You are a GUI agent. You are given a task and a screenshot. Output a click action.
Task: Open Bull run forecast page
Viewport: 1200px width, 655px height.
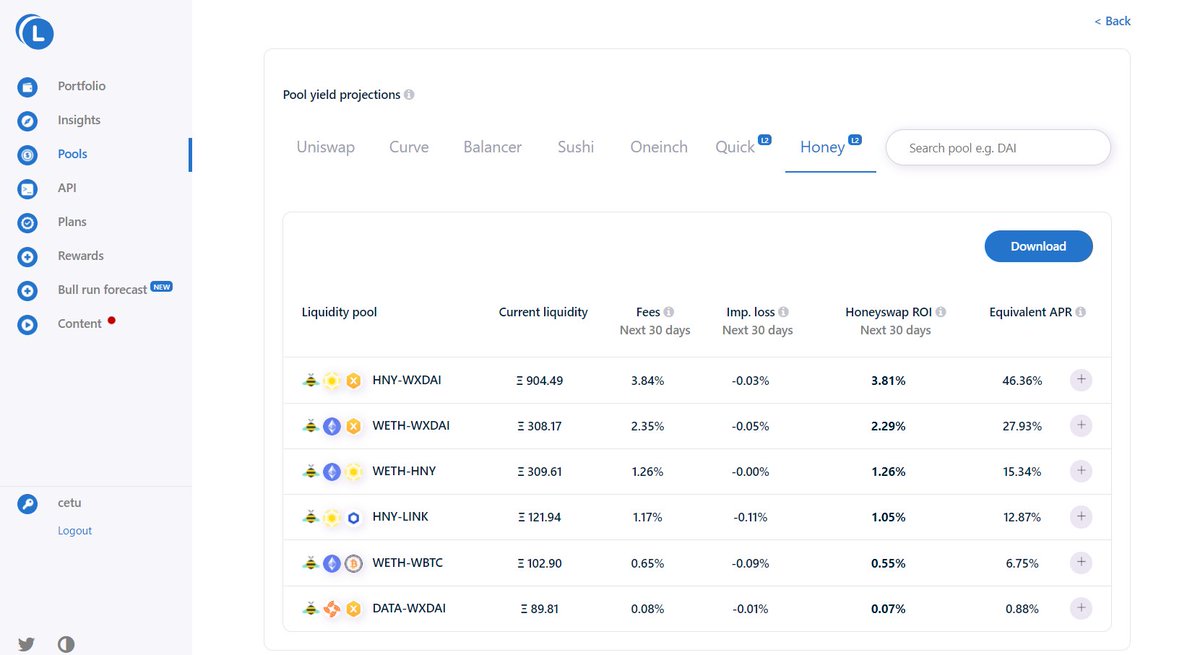point(102,289)
